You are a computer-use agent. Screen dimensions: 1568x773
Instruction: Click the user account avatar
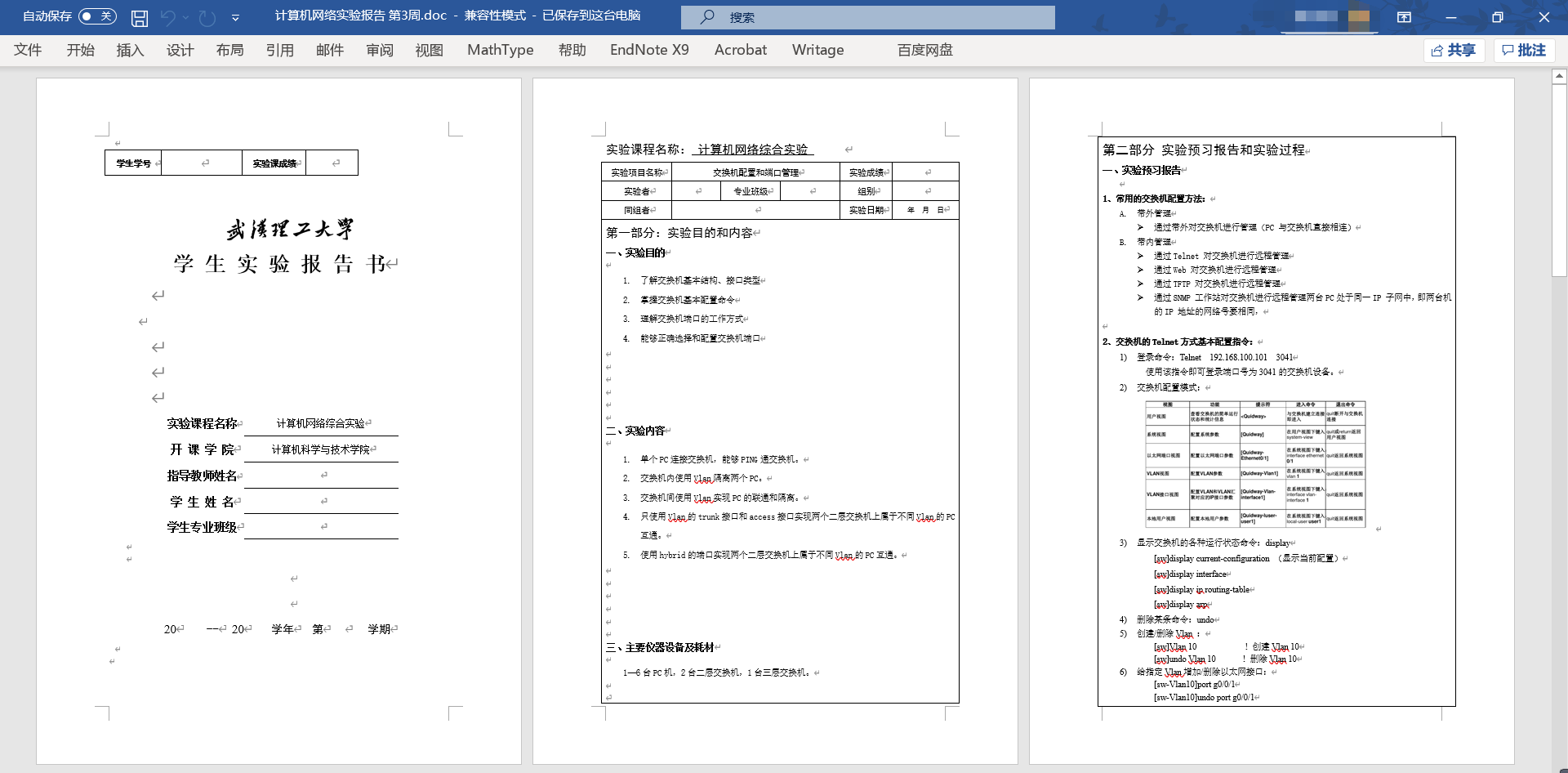coord(1359,17)
